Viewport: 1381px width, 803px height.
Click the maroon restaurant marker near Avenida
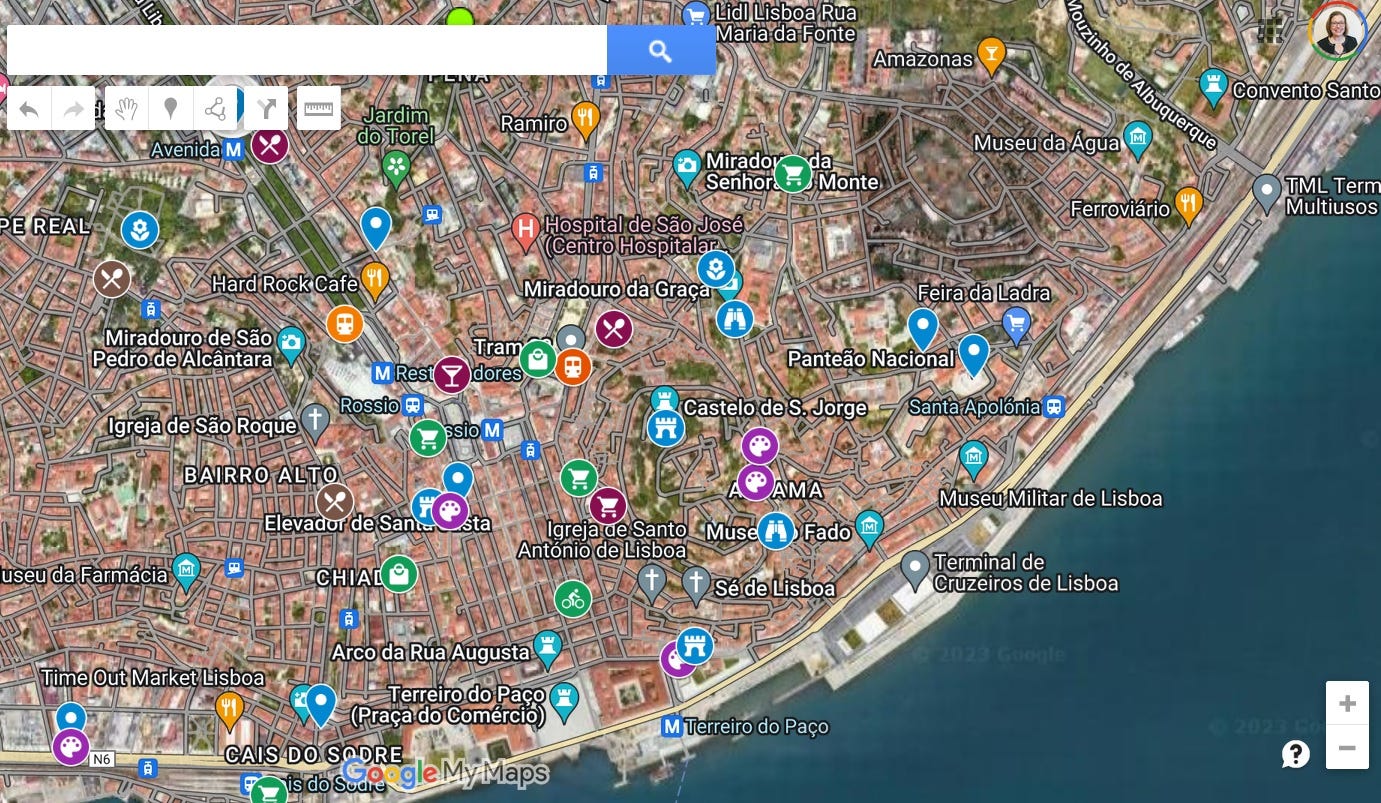pos(270,146)
